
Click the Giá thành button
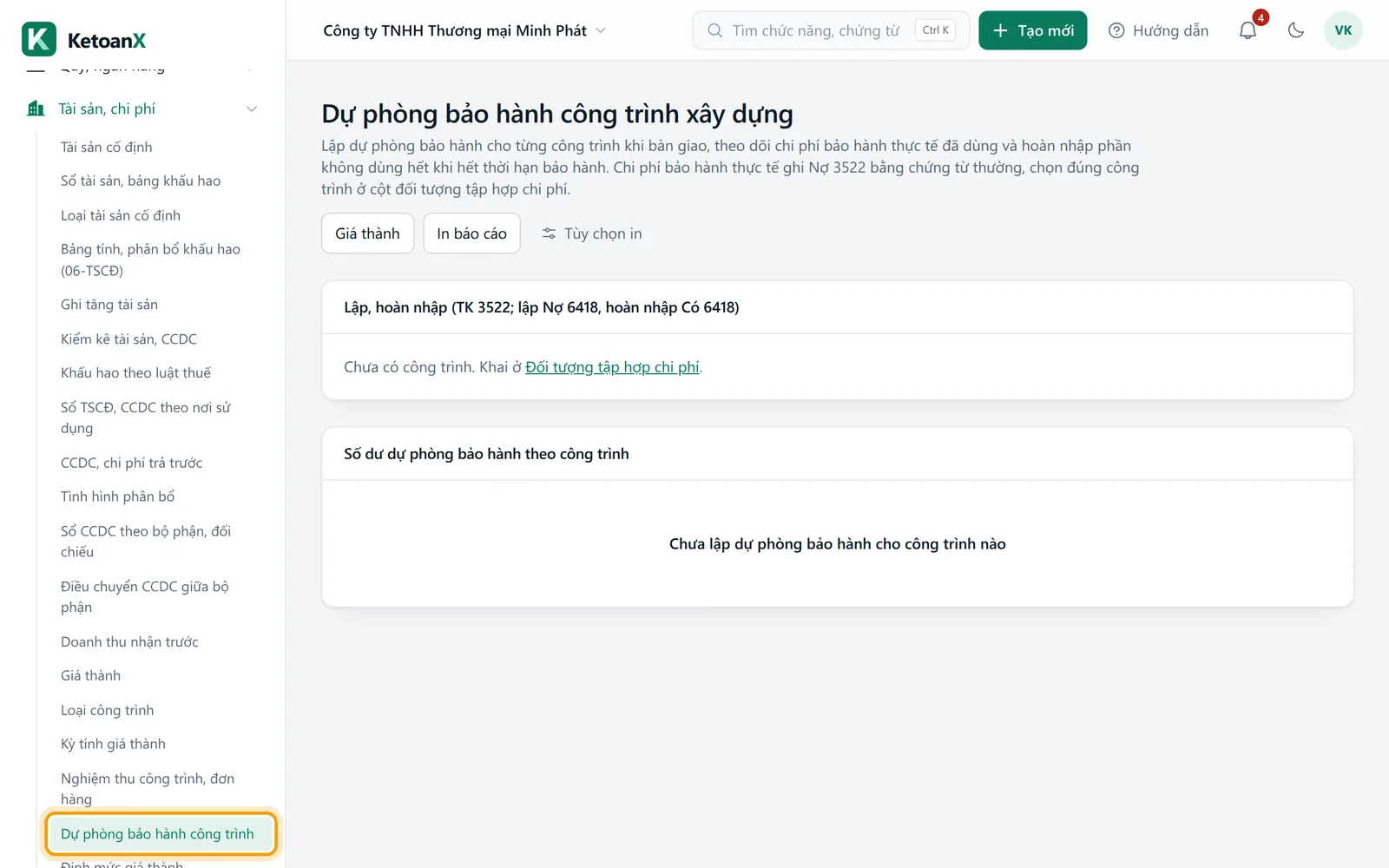click(367, 233)
